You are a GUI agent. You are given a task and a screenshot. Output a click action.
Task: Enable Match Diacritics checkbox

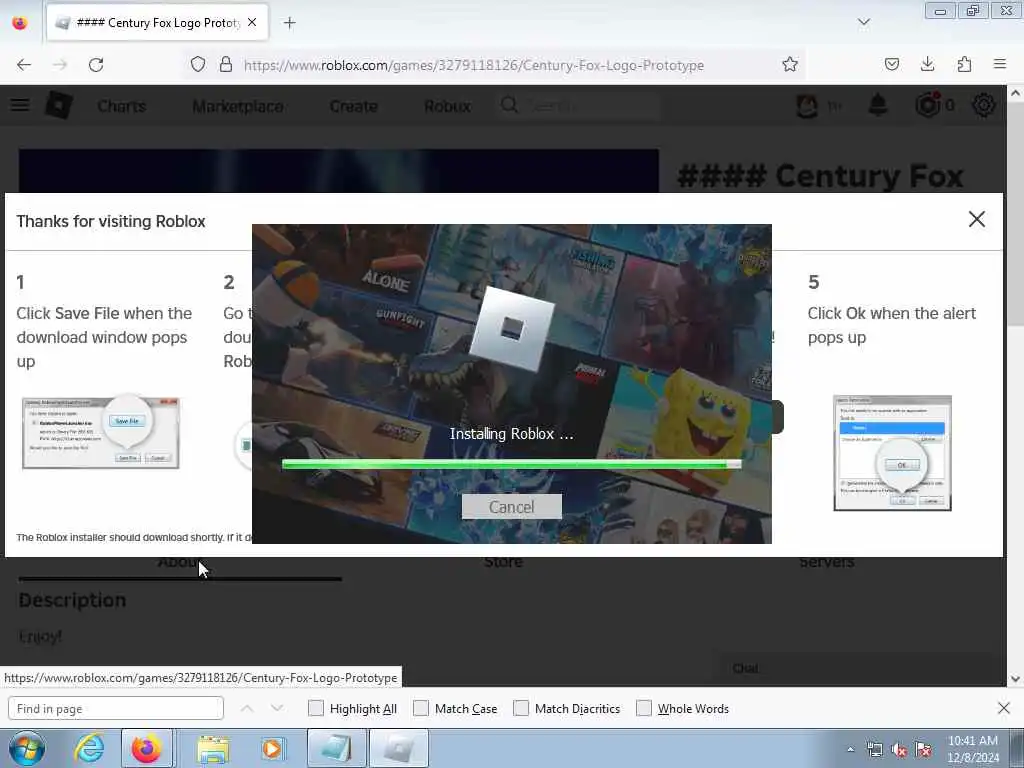point(521,708)
